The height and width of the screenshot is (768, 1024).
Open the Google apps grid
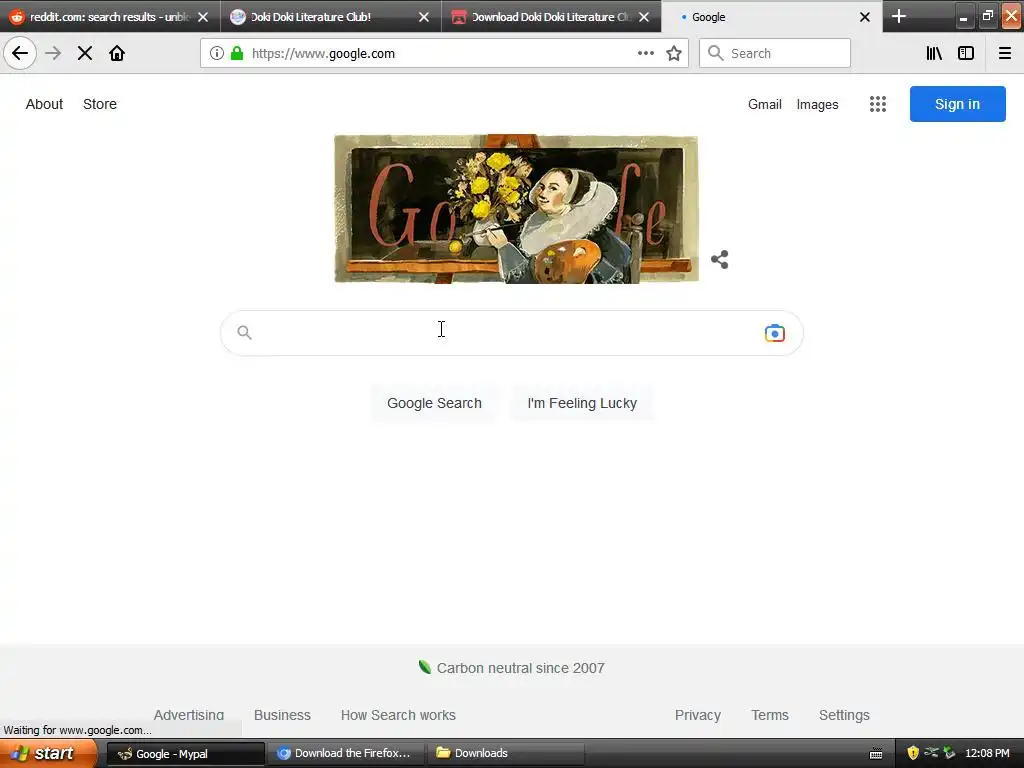coord(878,104)
